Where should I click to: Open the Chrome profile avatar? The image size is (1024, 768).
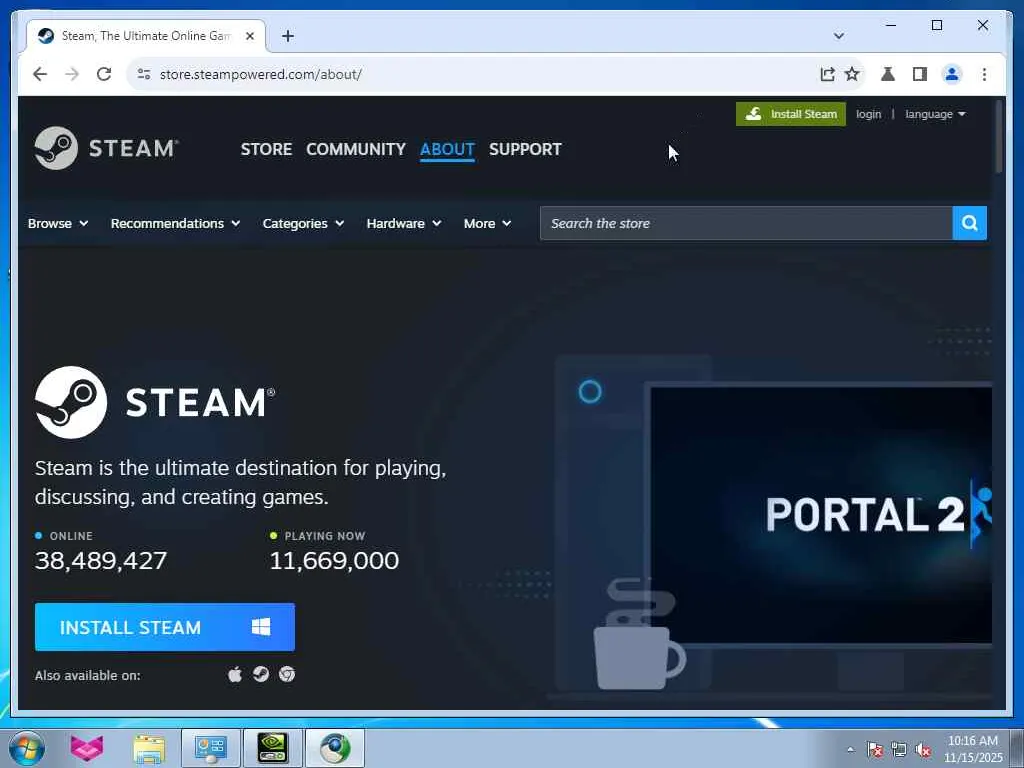point(952,74)
